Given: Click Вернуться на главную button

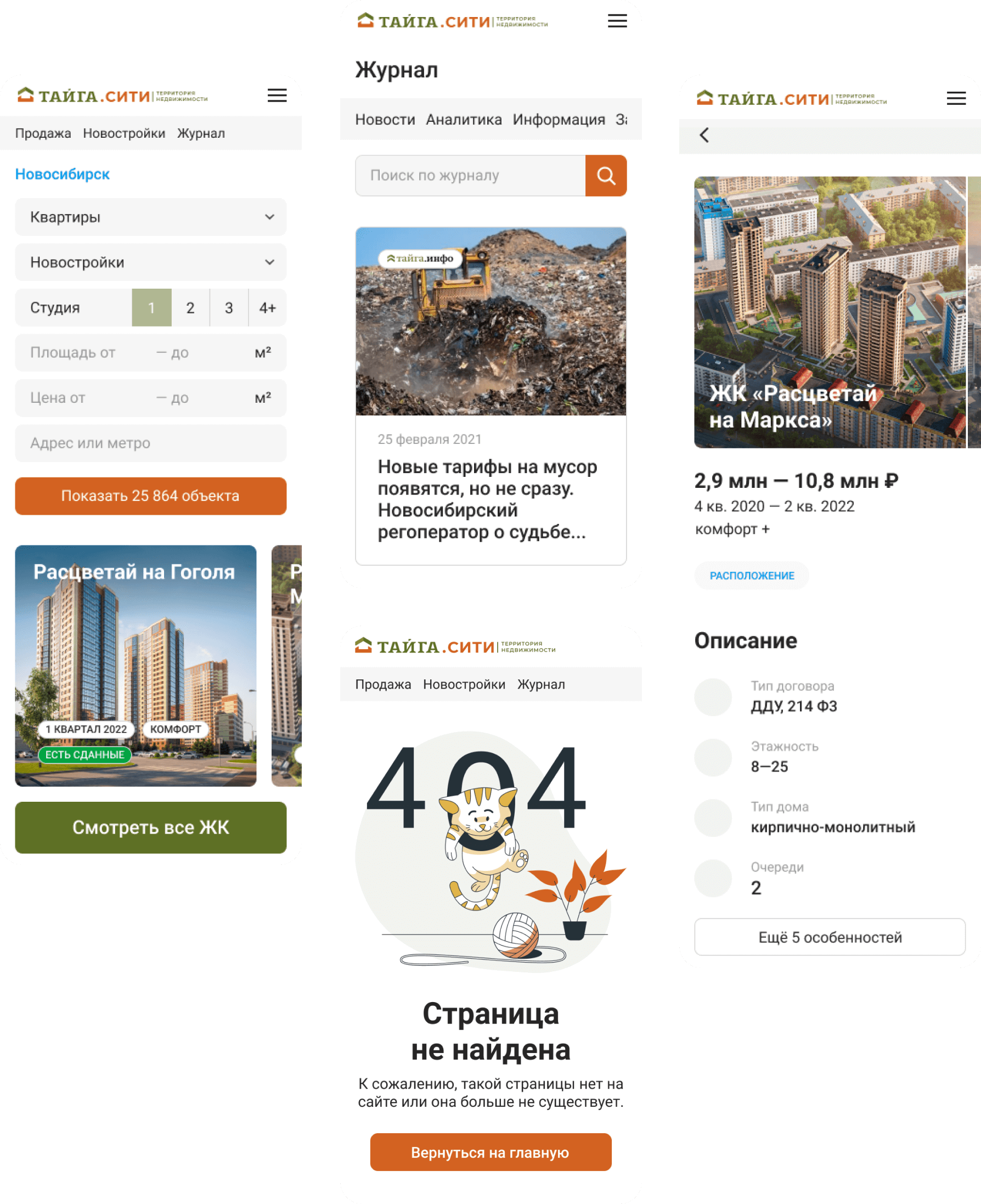Looking at the screenshot, I should click(490, 1152).
